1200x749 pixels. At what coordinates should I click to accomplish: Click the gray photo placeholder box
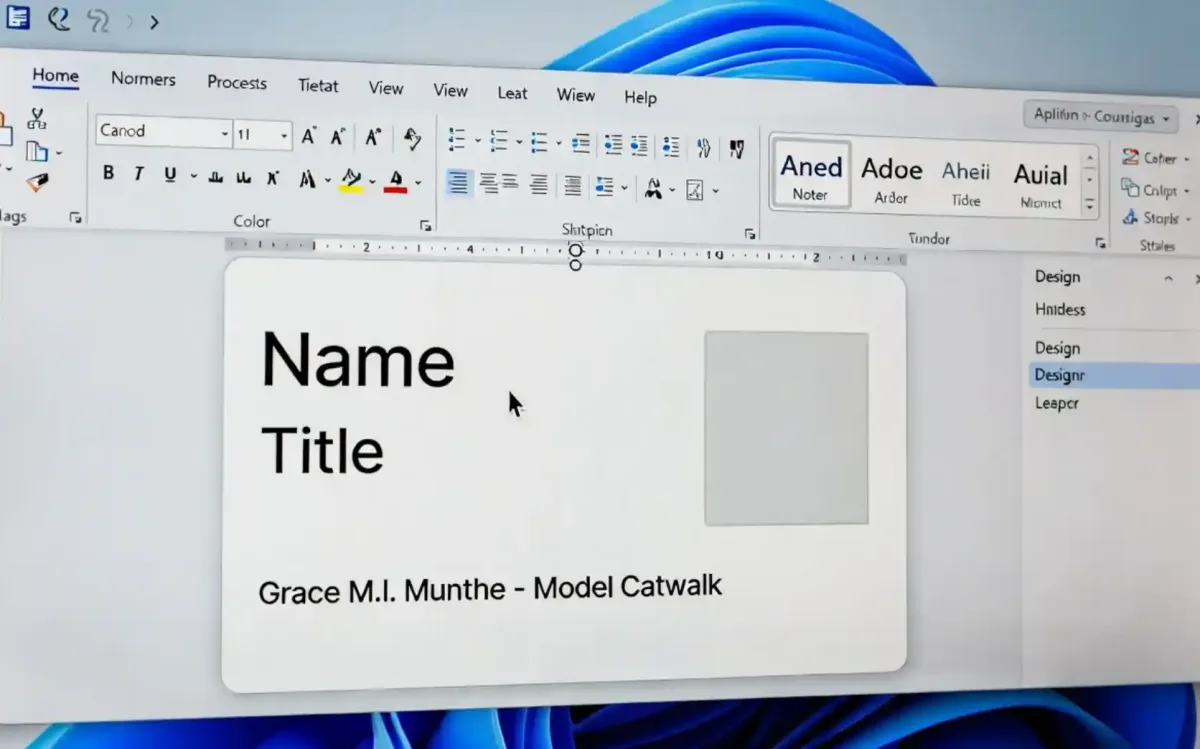pyautogui.click(x=786, y=428)
